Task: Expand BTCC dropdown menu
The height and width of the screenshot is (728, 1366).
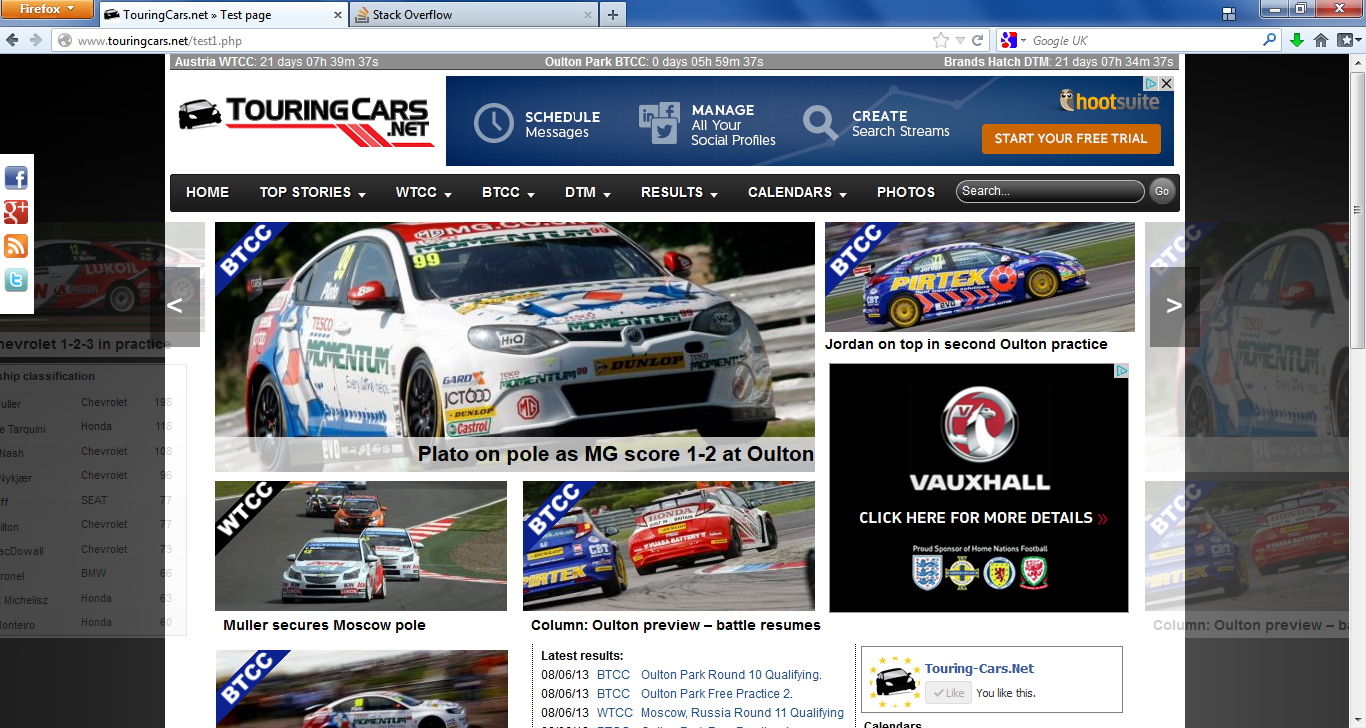Action: pyautogui.click(x=508, y=192)
